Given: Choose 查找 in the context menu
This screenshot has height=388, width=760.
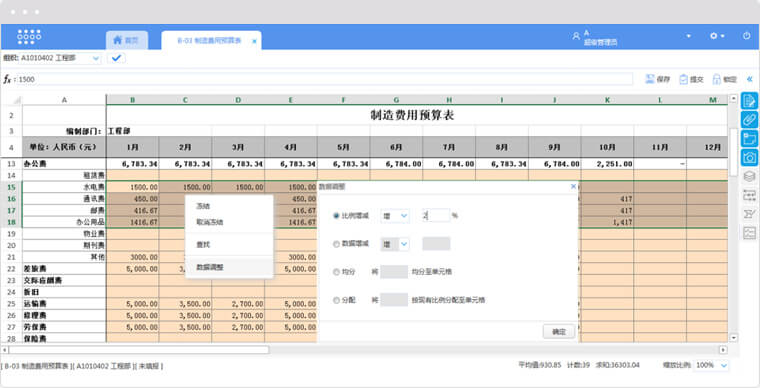Looking at the screenshot, I should pos(203,245).
